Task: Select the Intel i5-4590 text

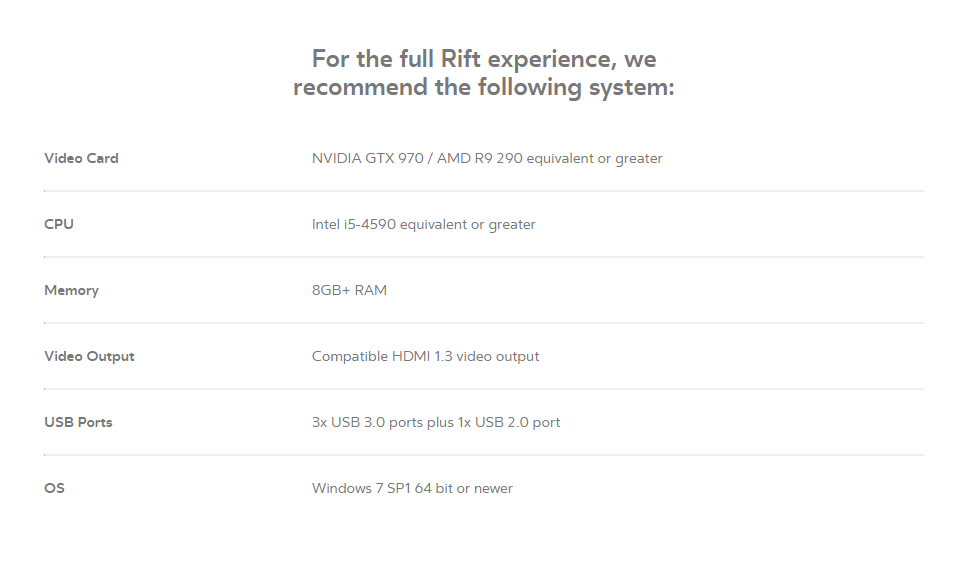Action: [x=354, y=224]
